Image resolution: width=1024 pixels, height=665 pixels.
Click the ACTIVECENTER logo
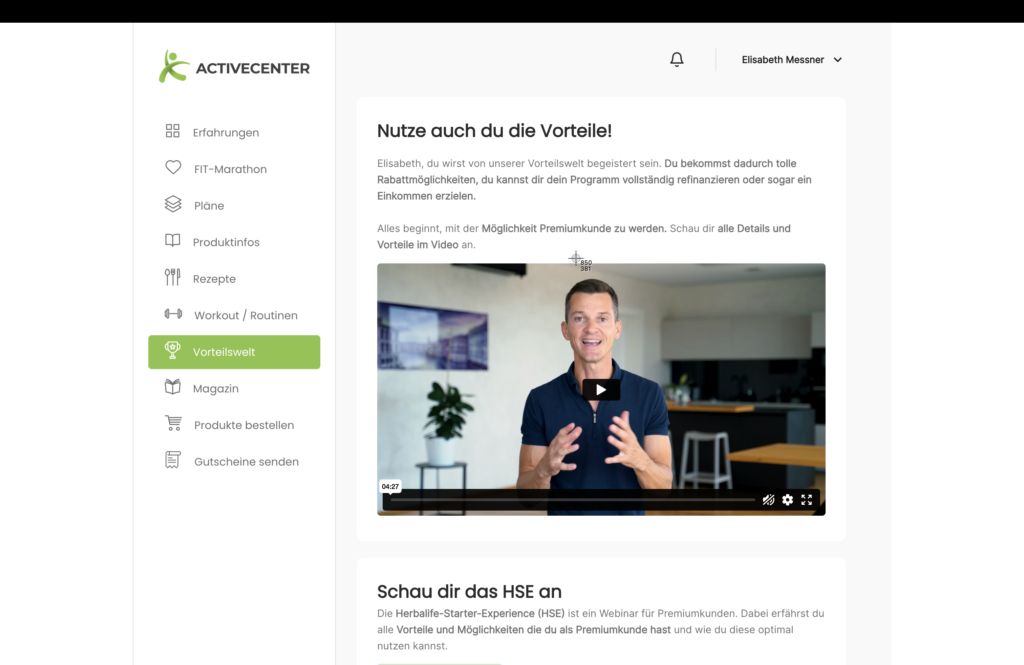[233, 65]
